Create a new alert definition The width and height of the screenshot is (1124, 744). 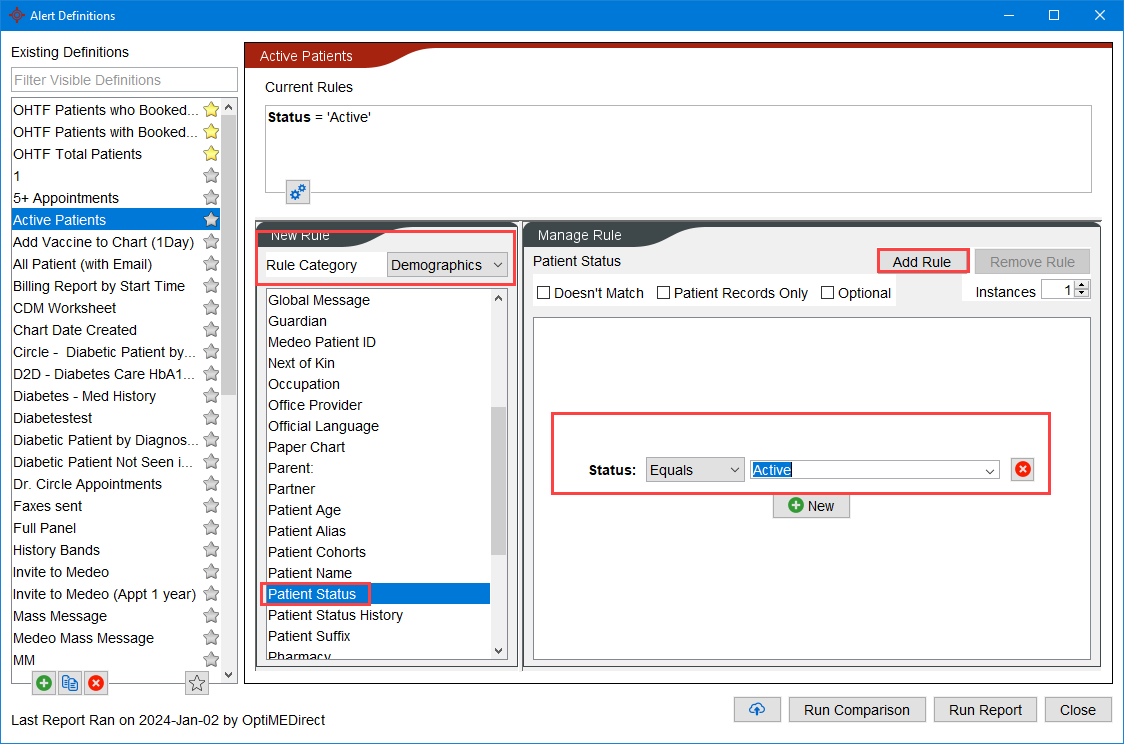click(x=43, y=682)
